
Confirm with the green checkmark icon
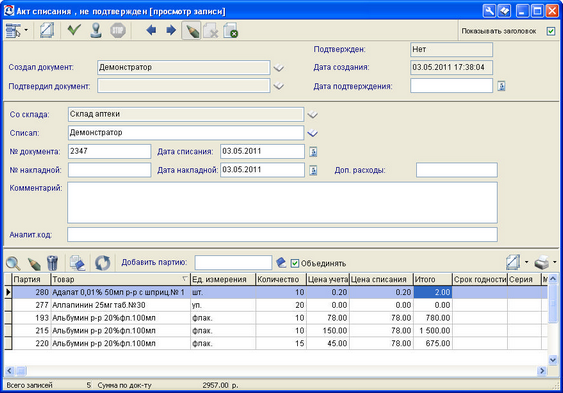click(x=74, y=30)
